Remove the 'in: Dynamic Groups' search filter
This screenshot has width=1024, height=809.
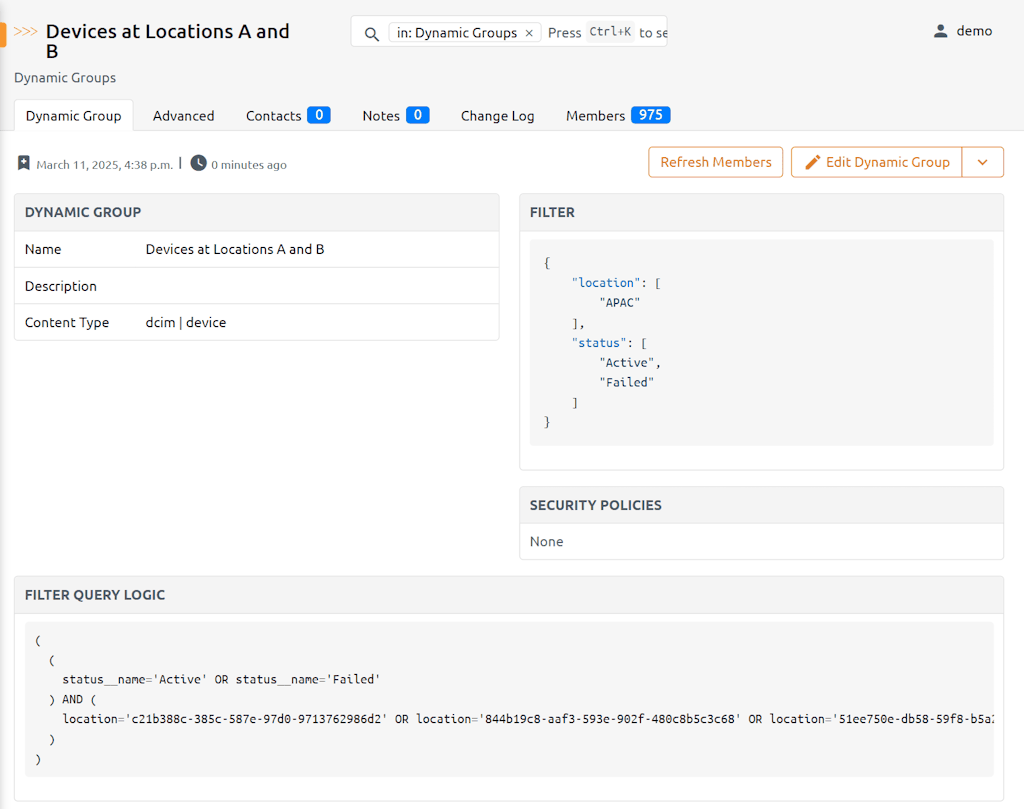[x=529, y=33]
